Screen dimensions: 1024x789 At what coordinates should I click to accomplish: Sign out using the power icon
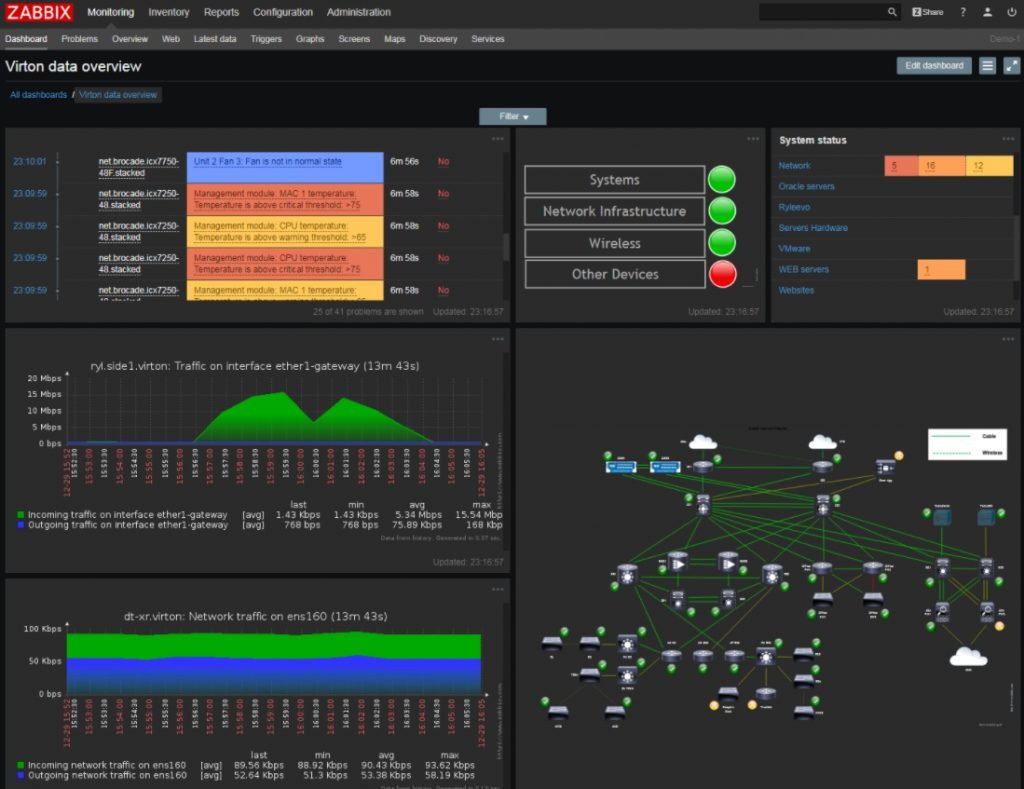tap(1010, 12)
